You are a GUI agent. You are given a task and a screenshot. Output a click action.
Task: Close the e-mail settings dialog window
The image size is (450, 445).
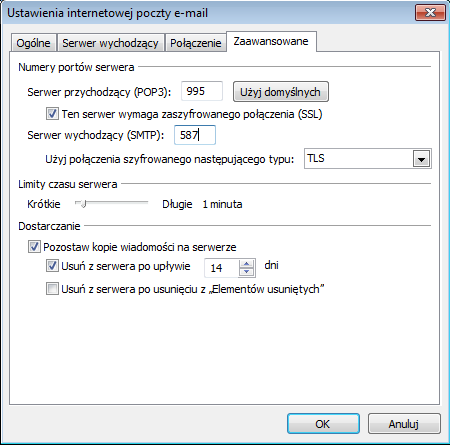click(x=430, y=13)
